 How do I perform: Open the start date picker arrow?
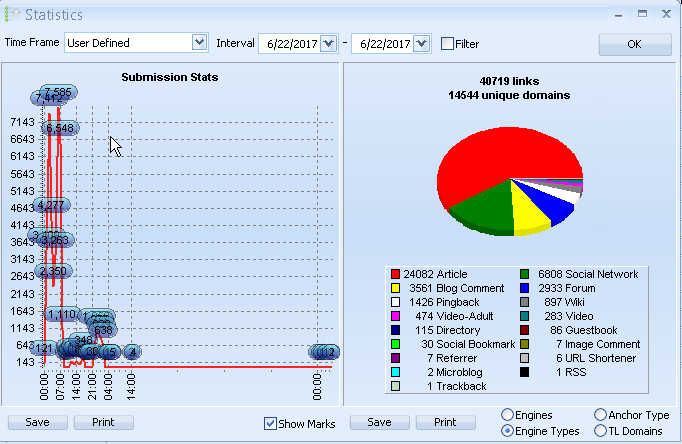328,43
